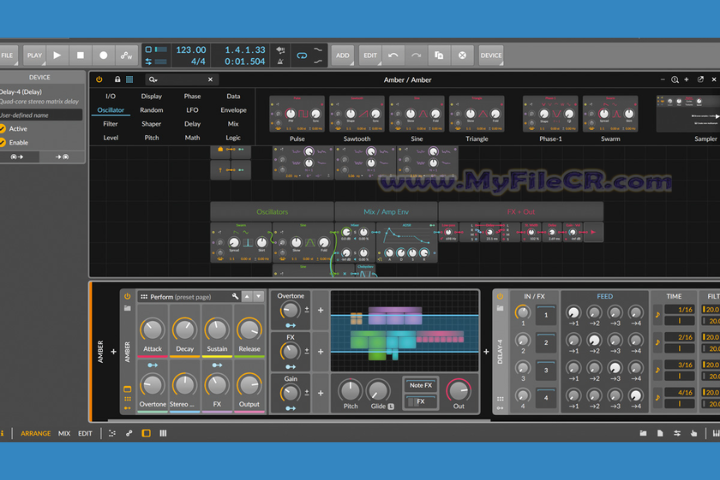This screenshot has height=480, width=720.
Task: Select the LFO module category
Action: point(192,110)
